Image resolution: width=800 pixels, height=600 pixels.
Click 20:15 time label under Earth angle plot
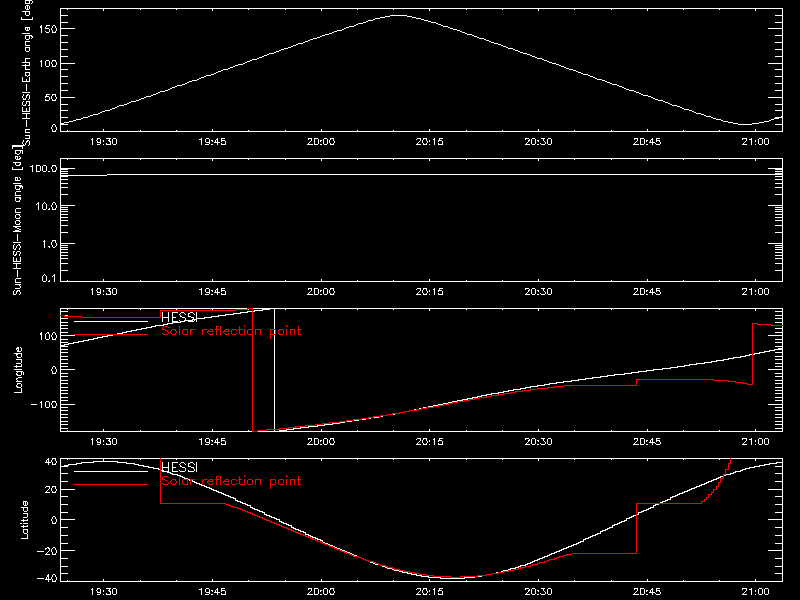(x=430, y=142)
